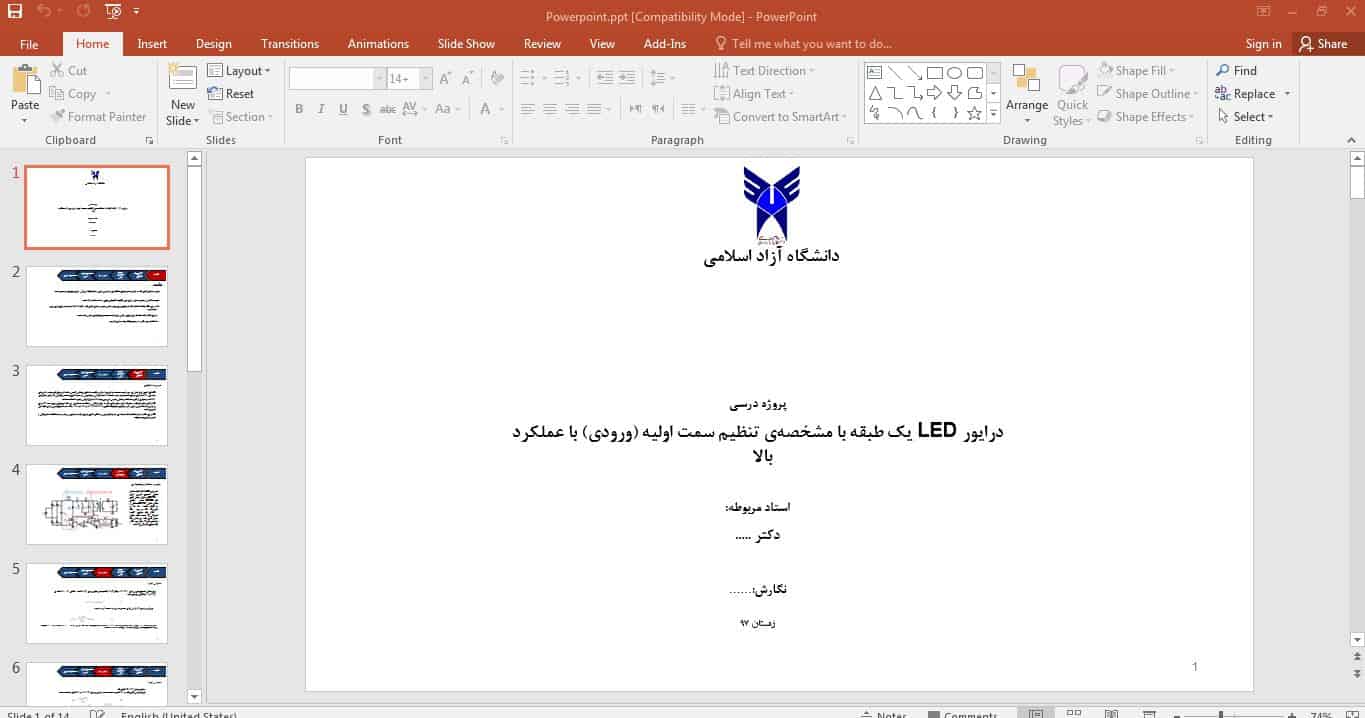
Task: Open Clipboard dialog launcher
Action: [149, 141]
